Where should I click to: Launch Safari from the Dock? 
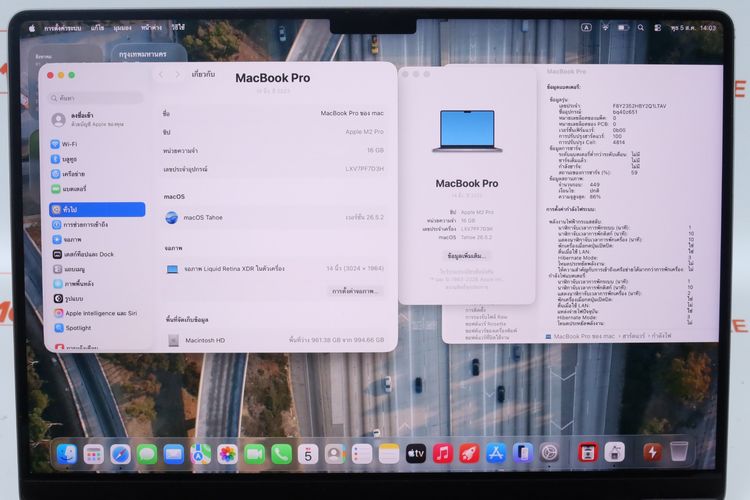121,454
